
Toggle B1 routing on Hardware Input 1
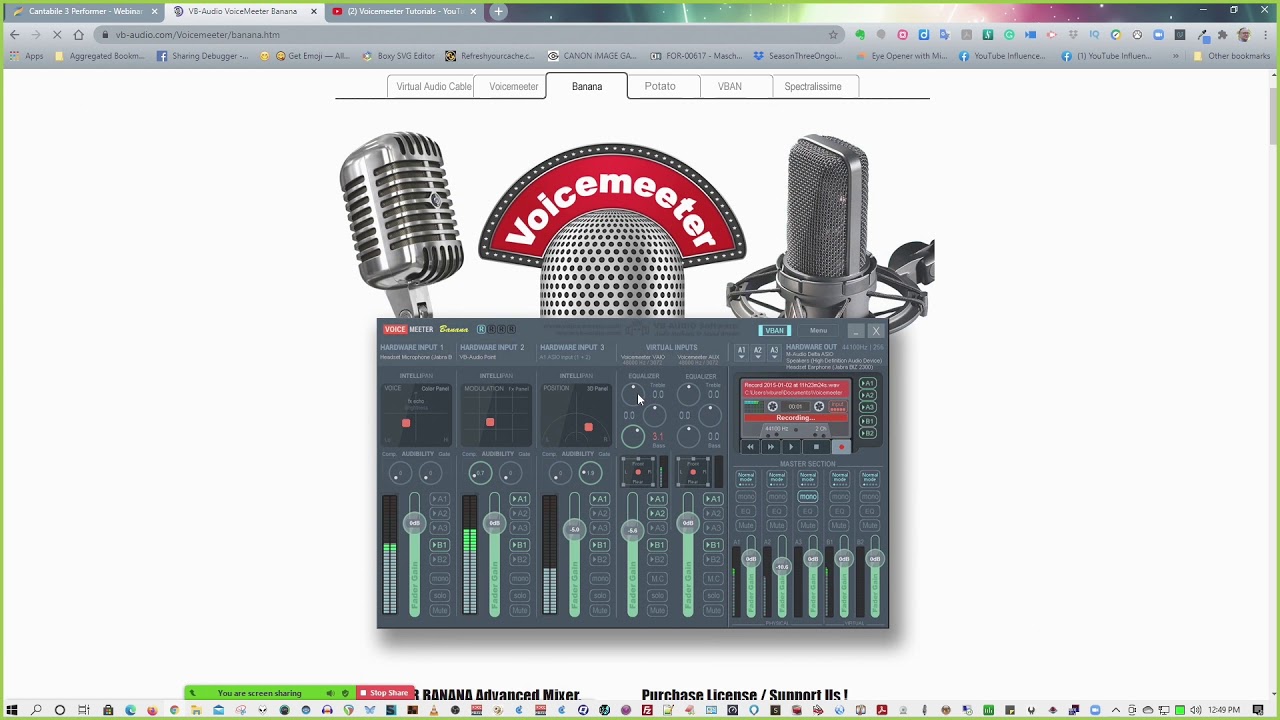click(x=440, y=545)
